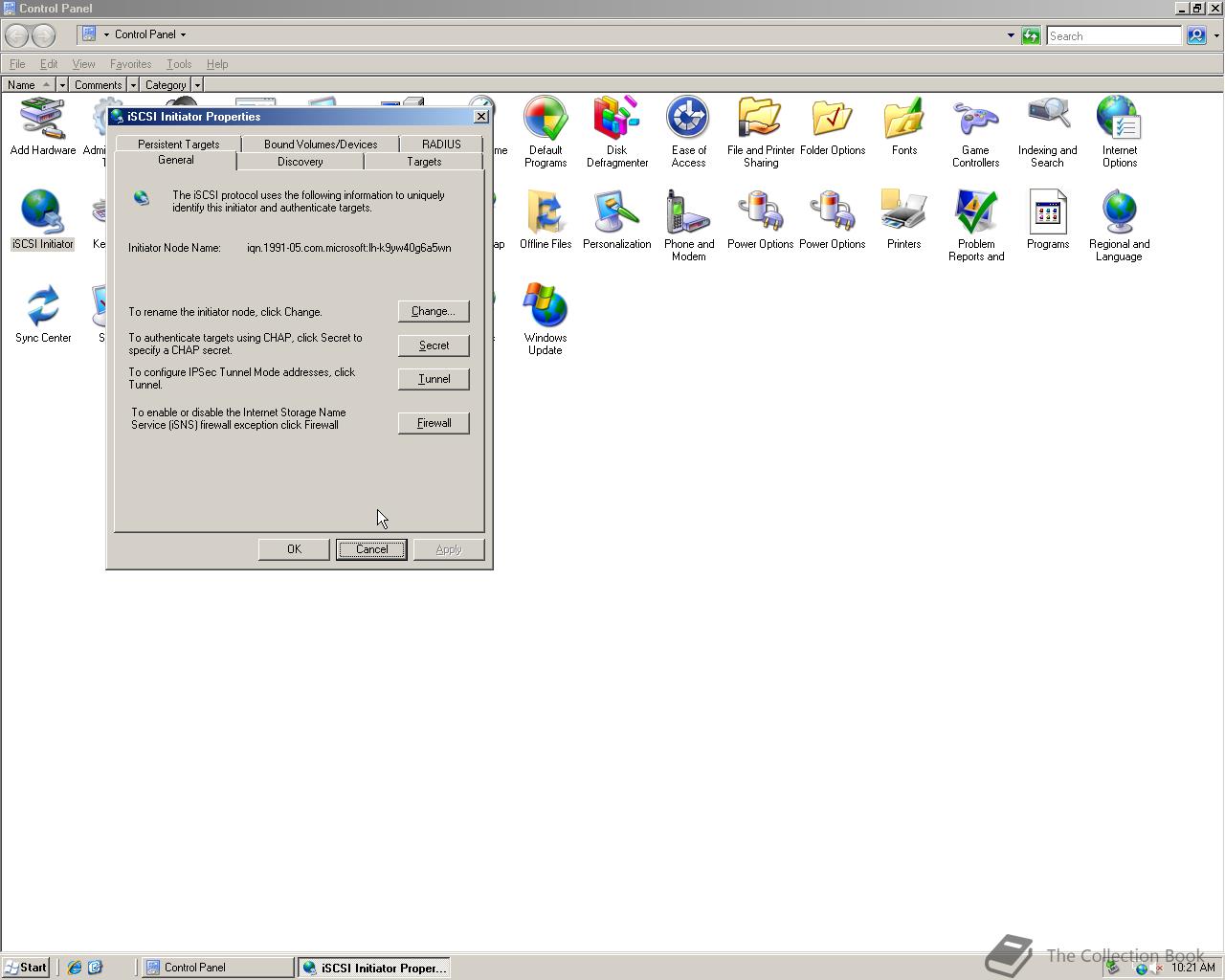Click the Name column header
The image size is (1225, 980).
tap(29, 85)
